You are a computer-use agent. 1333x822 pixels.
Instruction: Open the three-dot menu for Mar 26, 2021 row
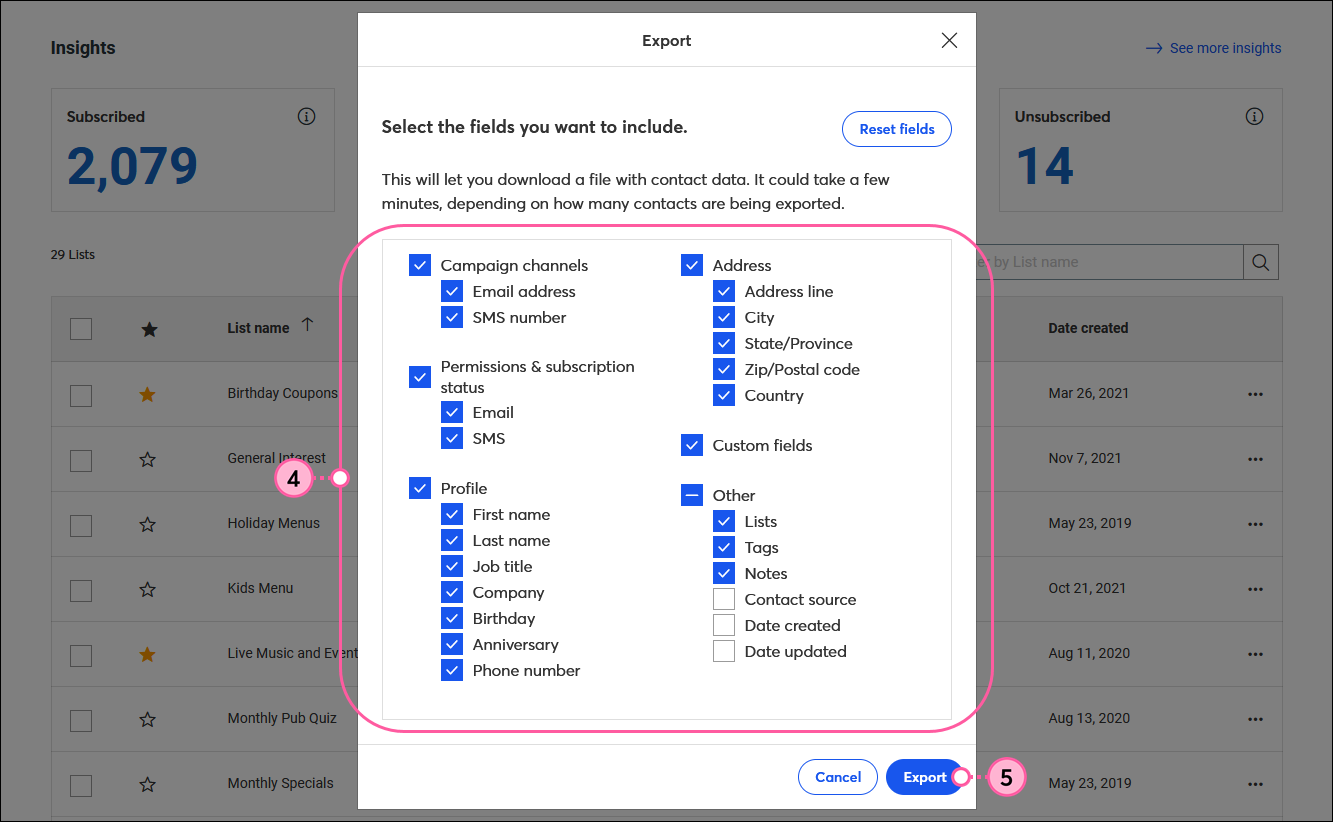pyautogui.click(x=1256, y=394)
